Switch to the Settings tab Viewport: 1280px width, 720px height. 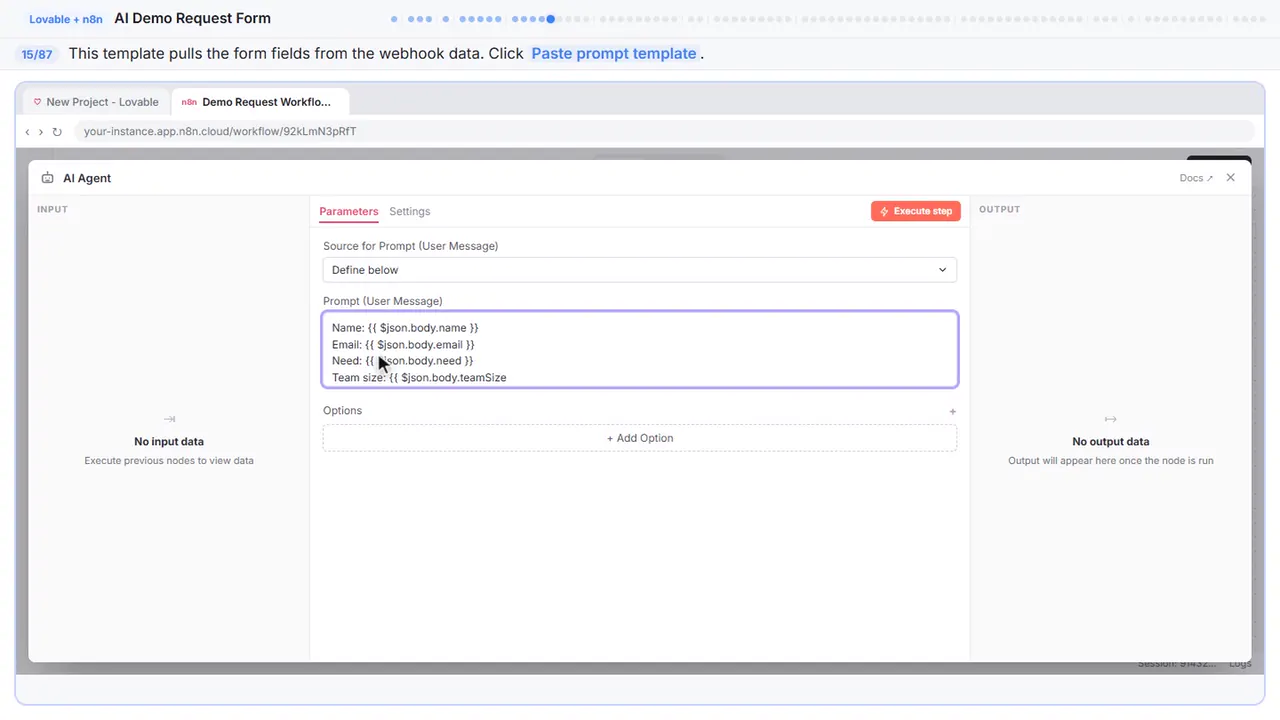point(410,211)
